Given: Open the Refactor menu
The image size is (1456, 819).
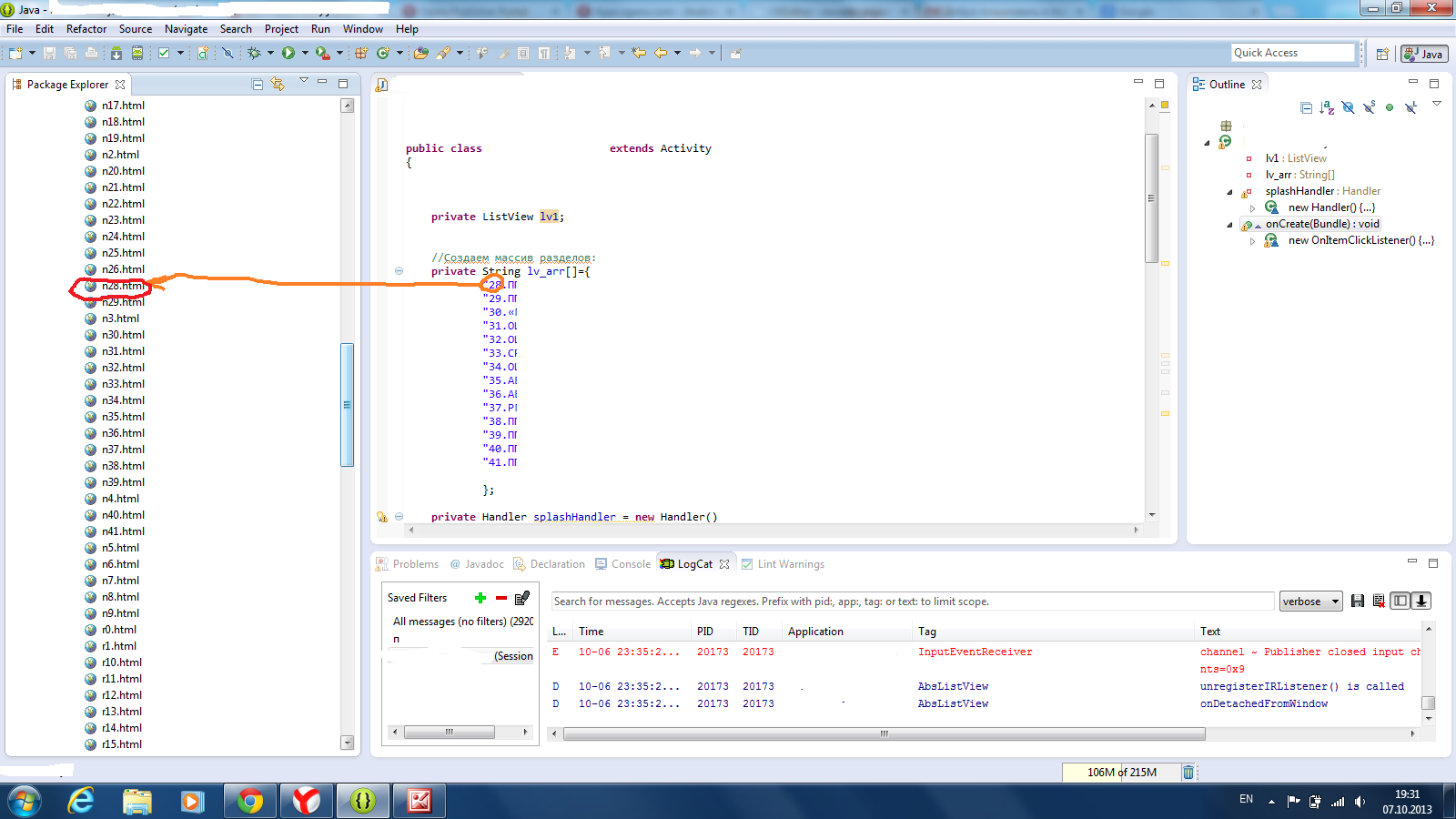Looking at the screenshot, I should pyautogui.click(x=86, y=29).
